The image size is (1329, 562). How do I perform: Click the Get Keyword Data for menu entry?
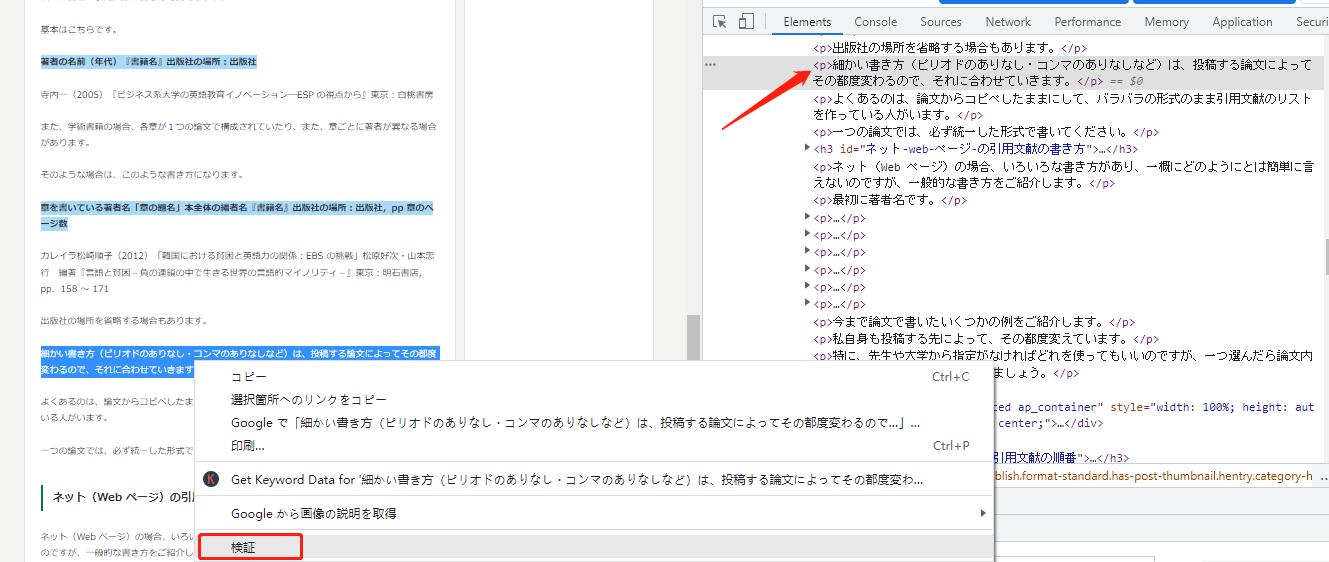[594, 480]
